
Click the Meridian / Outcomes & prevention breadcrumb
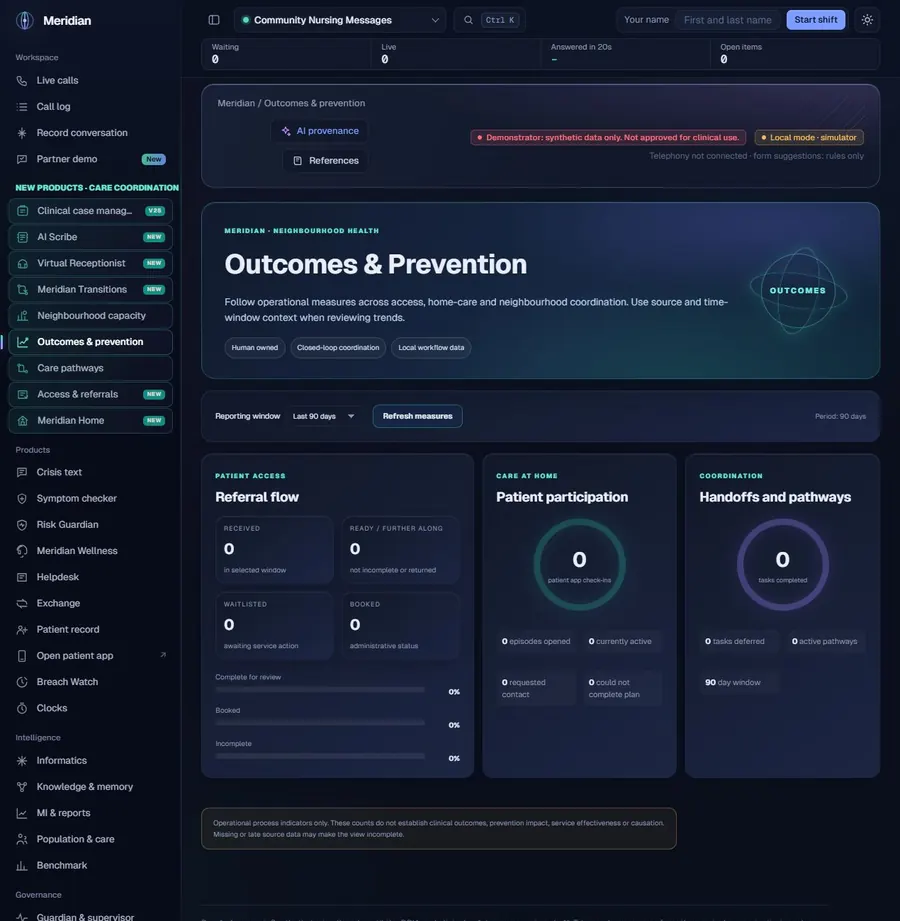point(291,103)
